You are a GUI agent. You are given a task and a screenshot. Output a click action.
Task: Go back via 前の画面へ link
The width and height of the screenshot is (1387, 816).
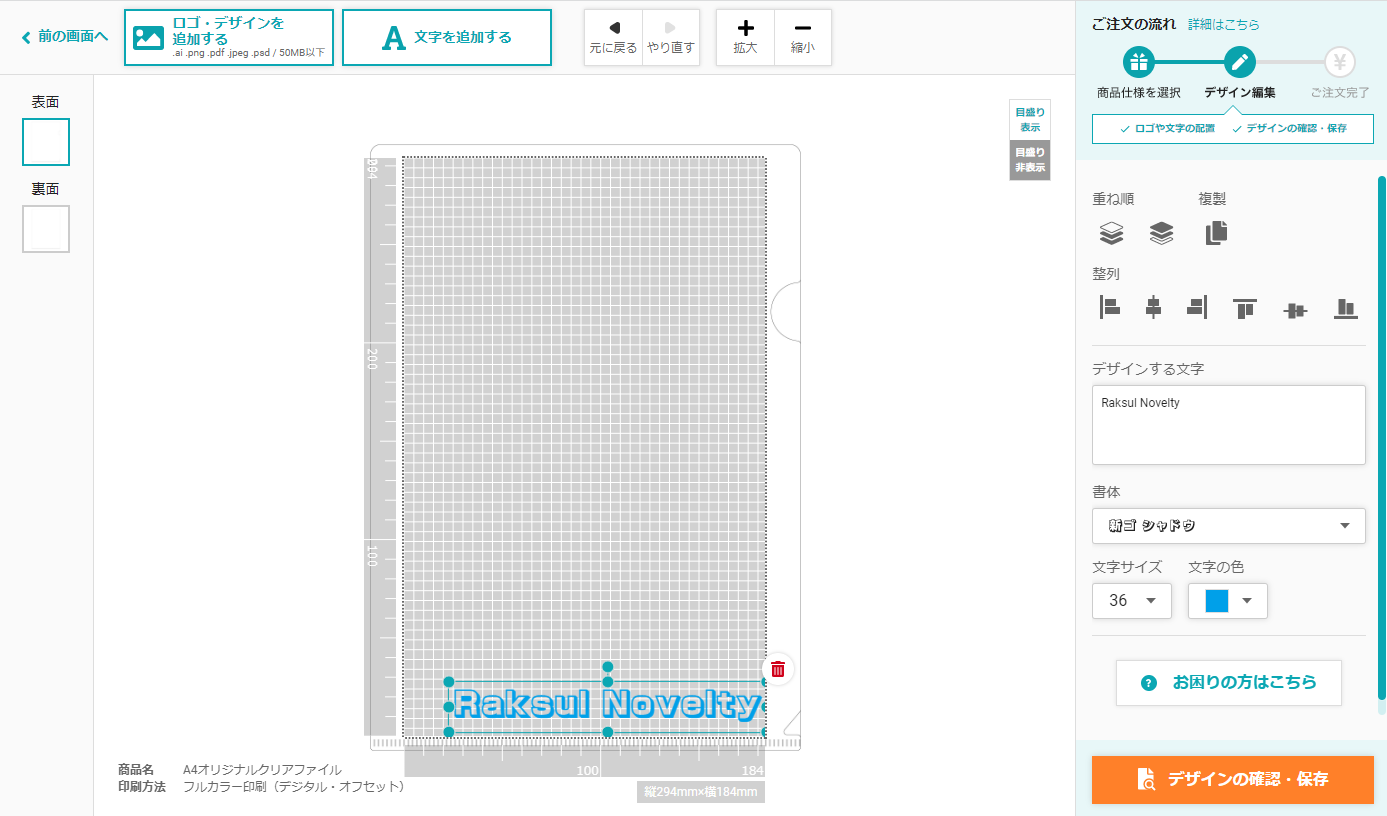tap(65, 37)
